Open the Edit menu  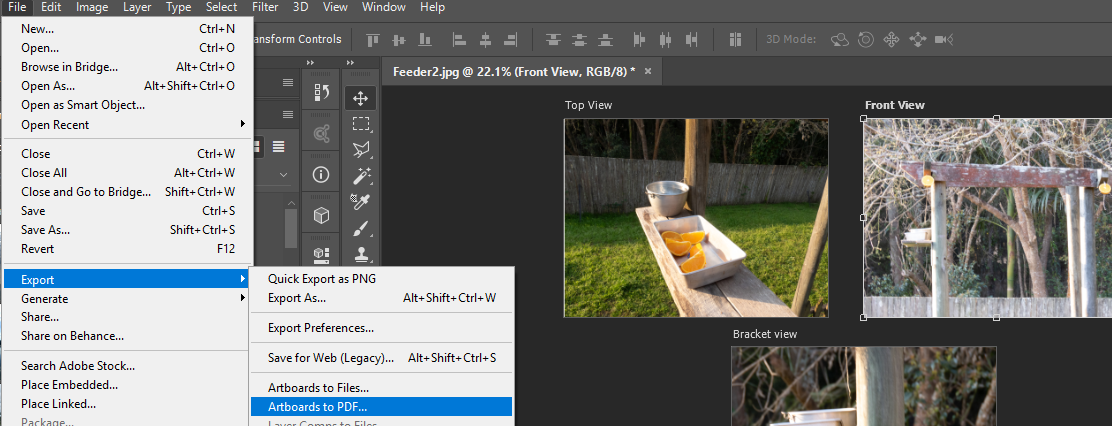pos(50,8)
